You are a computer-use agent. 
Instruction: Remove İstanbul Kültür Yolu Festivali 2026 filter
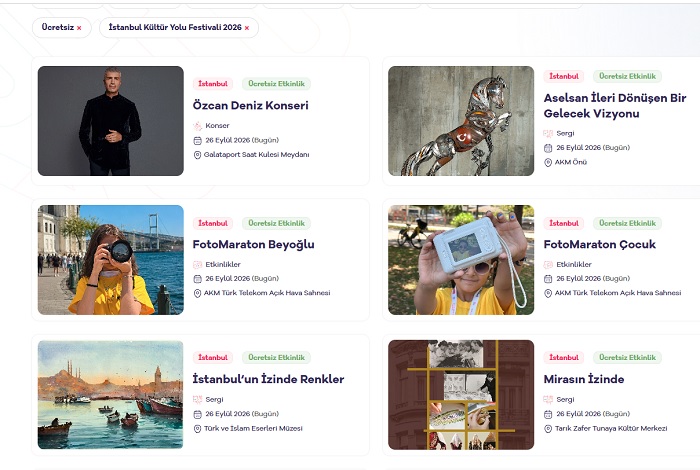click(x=246, y=28)
